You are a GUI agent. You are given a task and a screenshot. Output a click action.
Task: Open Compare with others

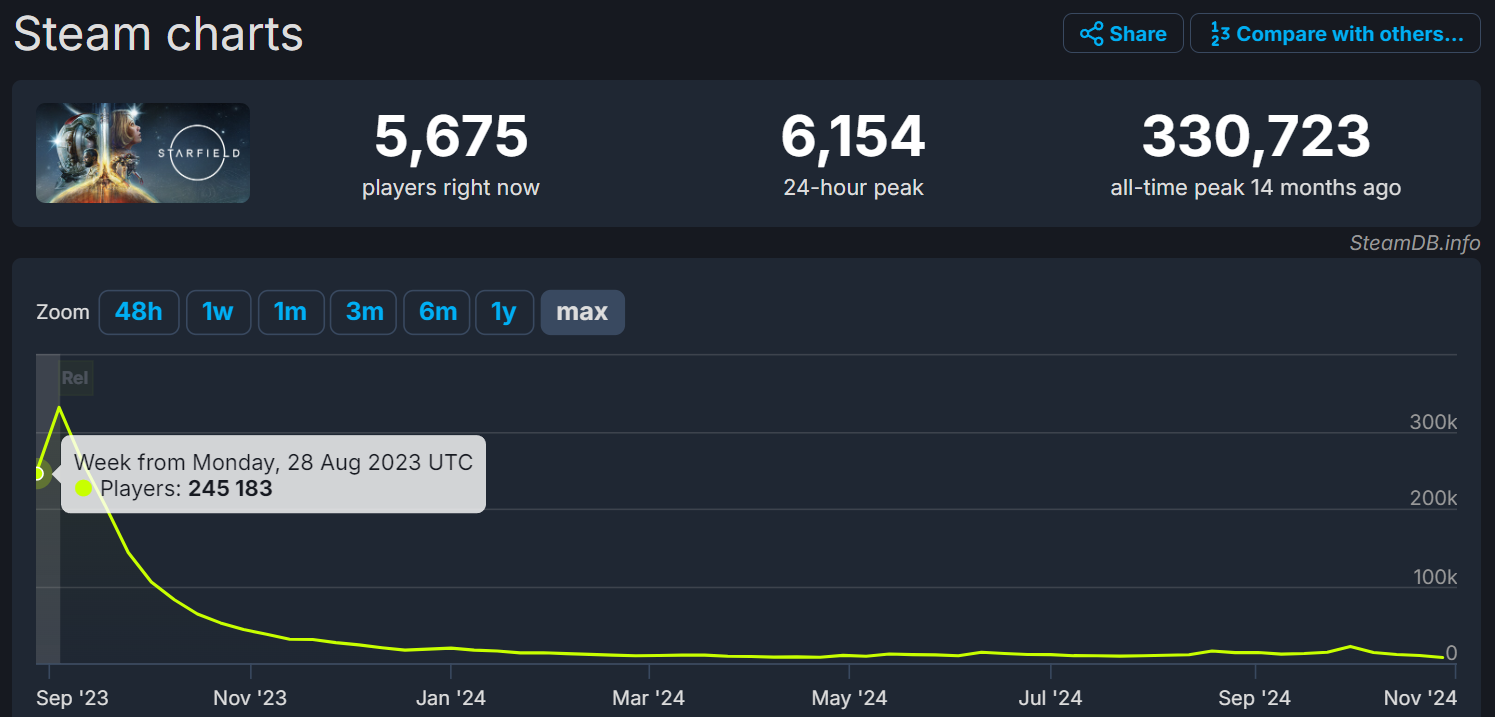[x=1336, y=33]
